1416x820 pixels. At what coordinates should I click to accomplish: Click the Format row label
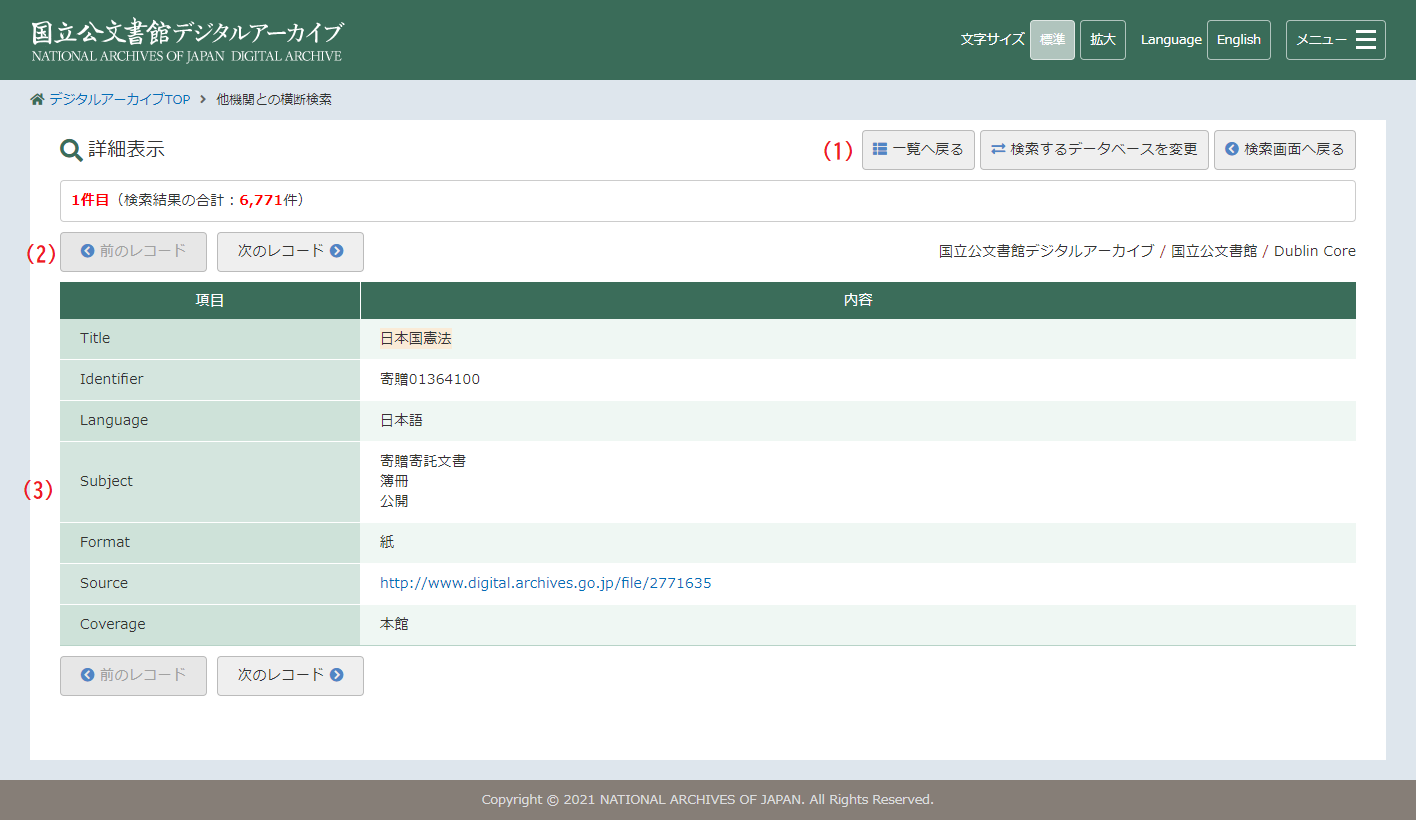[x=105, y=542]
